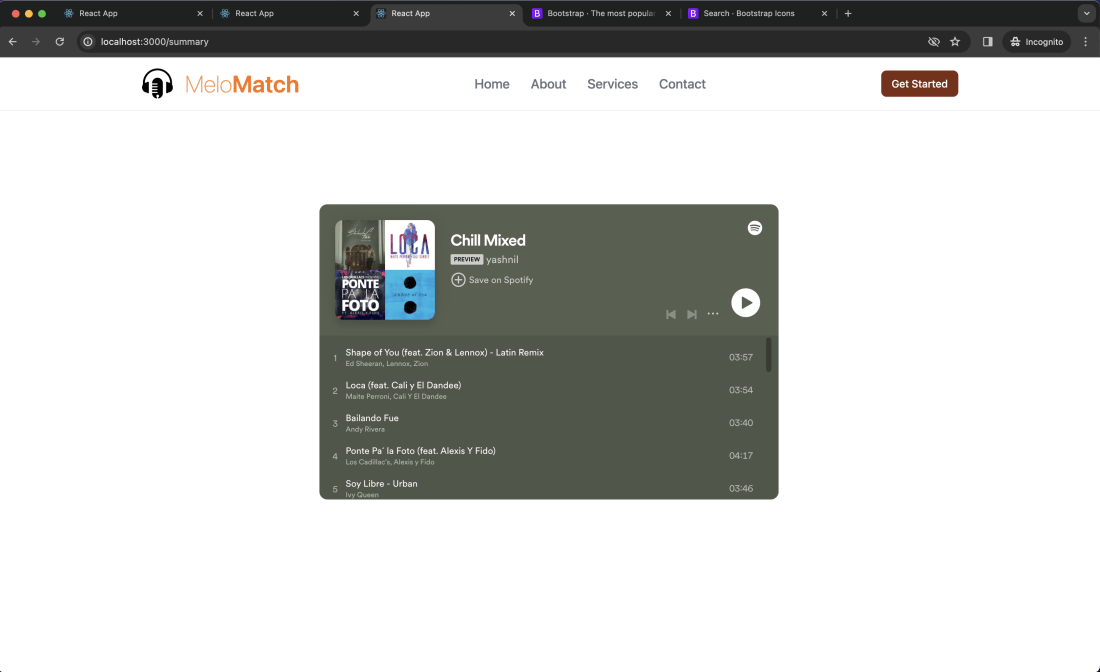Select track Bailando Fue

point(372,418)
